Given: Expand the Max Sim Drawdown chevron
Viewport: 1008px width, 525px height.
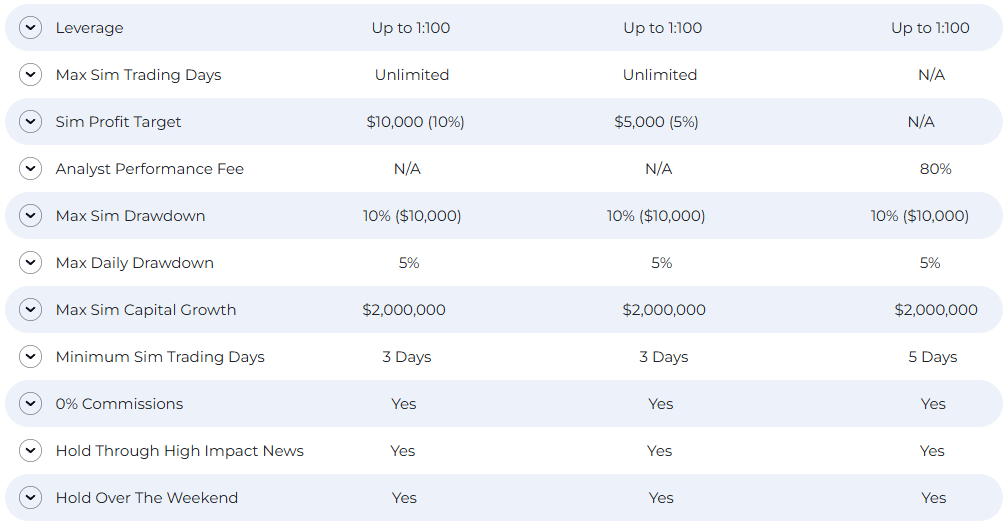Looking at the screenshot, I should (x=30, y=215).
